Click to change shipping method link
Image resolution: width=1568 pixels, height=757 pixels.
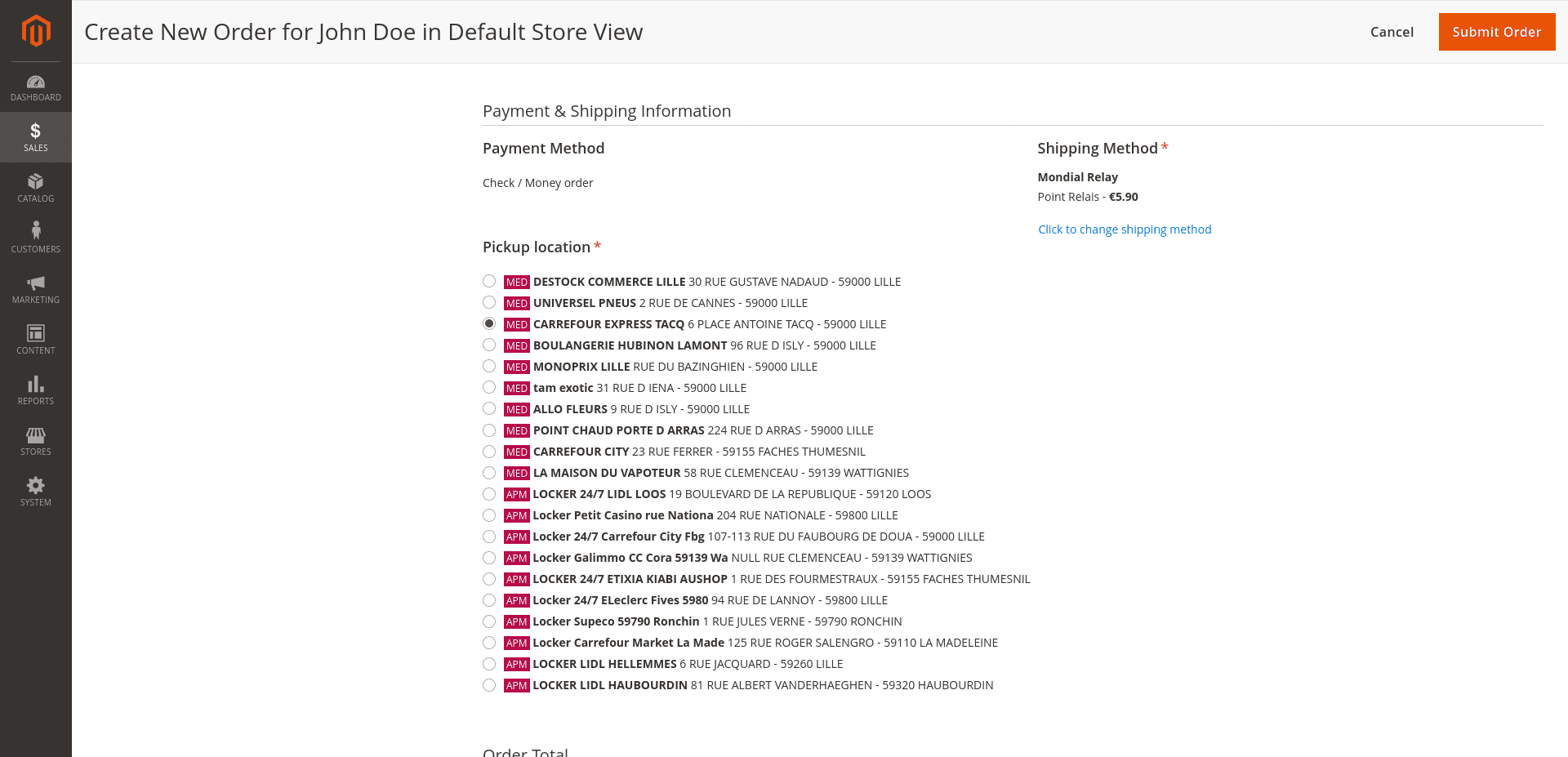pyautogui.click(x=1125, y=229)
